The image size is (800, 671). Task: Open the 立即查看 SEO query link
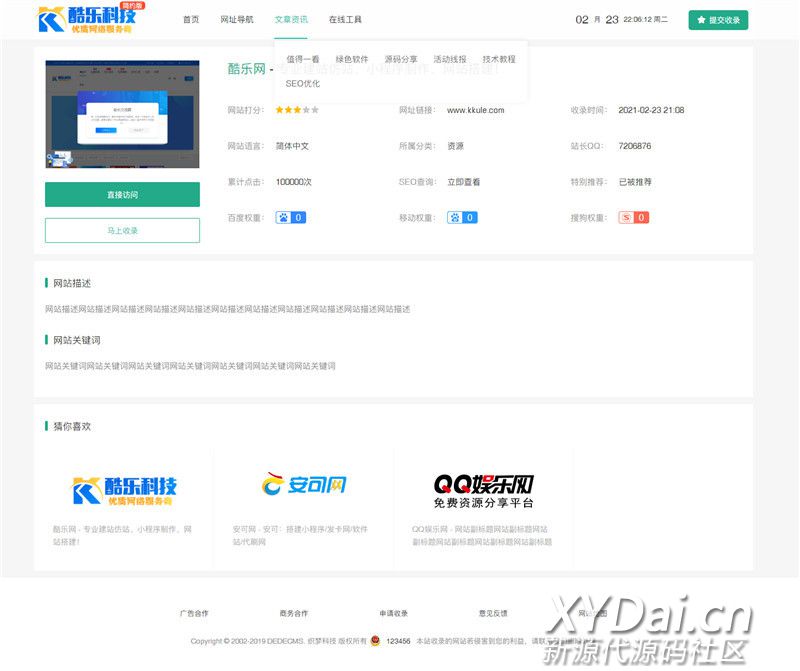point(463,182)
